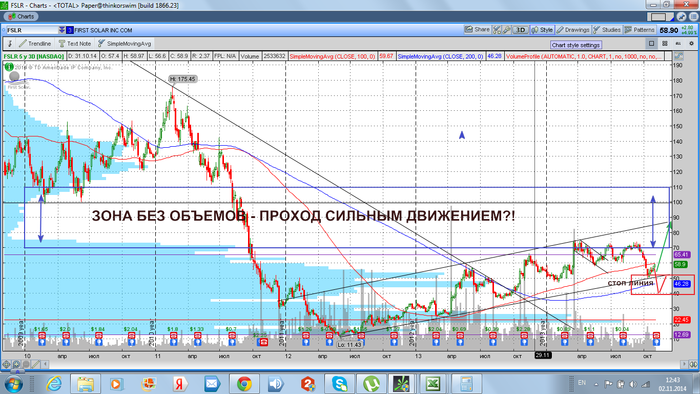The image size is (700, 394).
Task: Click the wrench tools icon in chart toolbar
Action: tap(506, 30)
